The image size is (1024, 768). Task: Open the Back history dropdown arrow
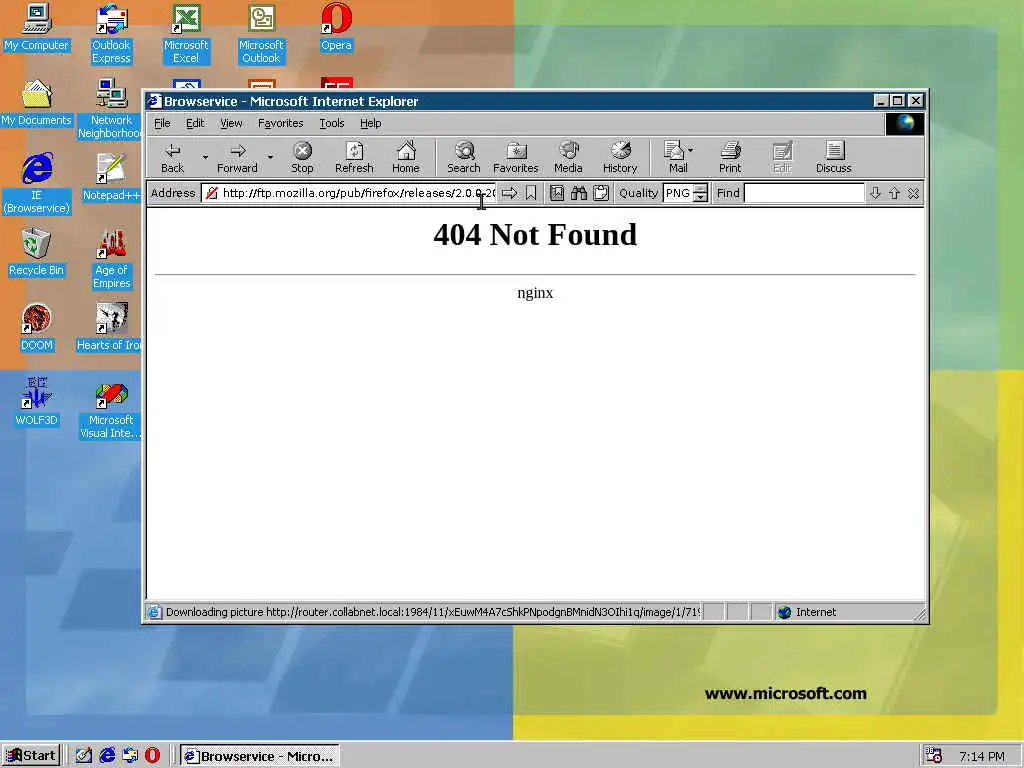click(205, 157)
